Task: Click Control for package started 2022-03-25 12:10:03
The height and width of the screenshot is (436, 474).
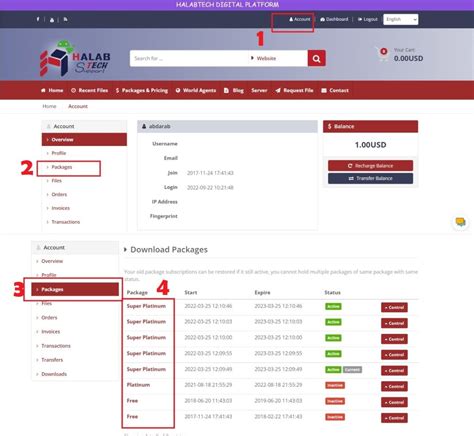Action: (394, 323)
